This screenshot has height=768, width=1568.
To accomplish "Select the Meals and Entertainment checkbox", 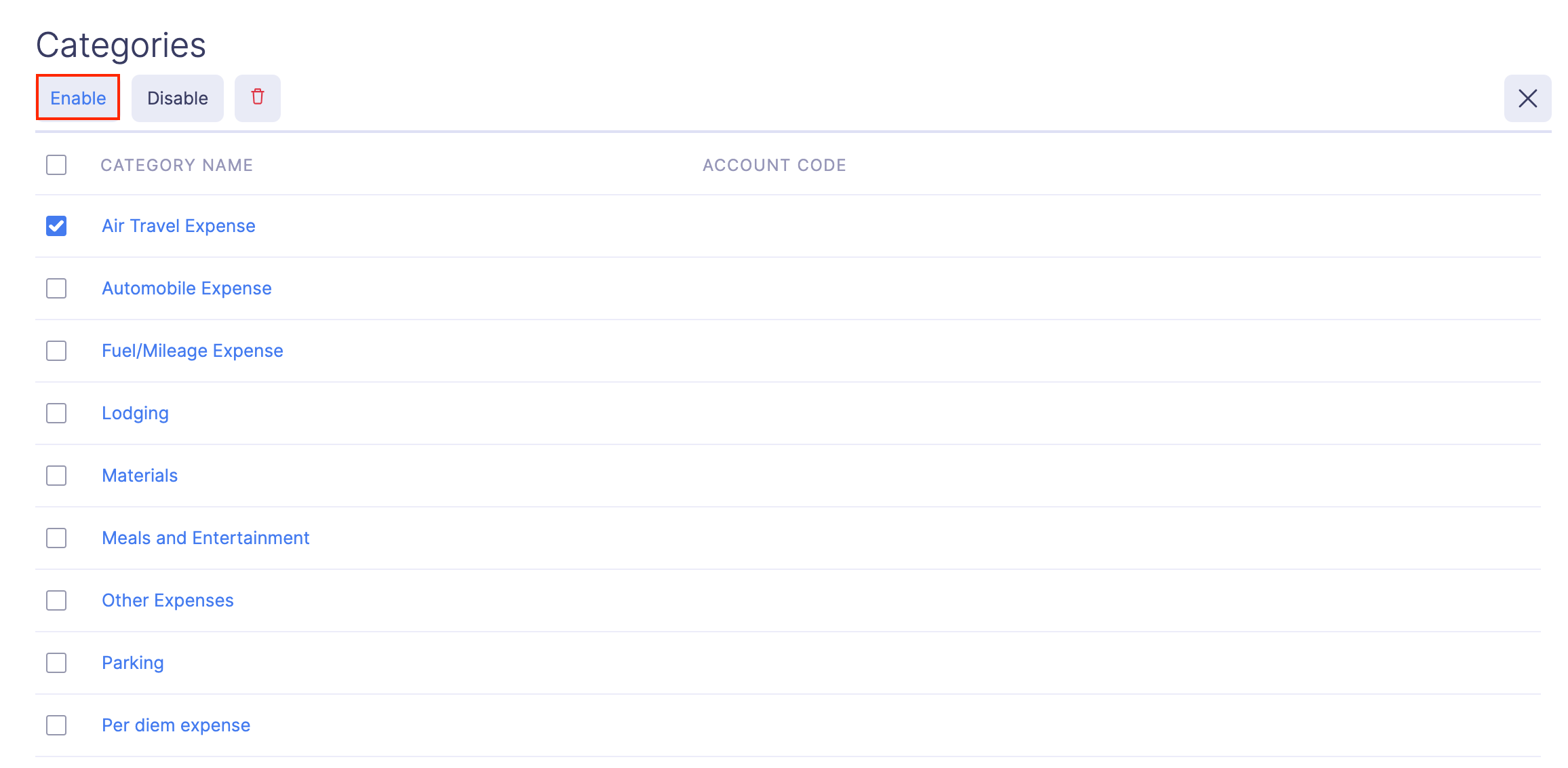I will click(56, 538).
